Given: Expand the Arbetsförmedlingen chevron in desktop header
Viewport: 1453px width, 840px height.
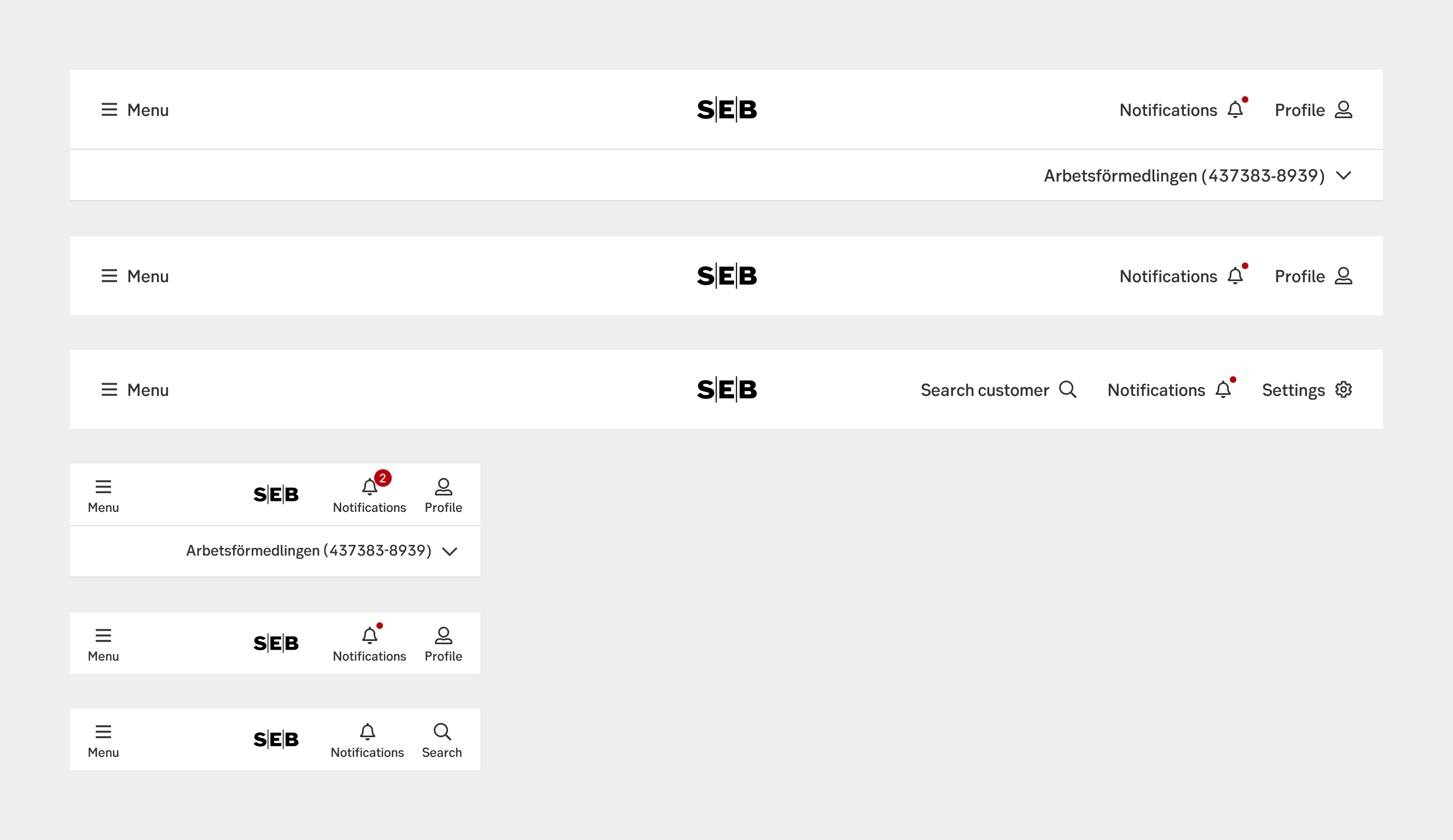Looking at the screenshot, I should click(1343, 175).
